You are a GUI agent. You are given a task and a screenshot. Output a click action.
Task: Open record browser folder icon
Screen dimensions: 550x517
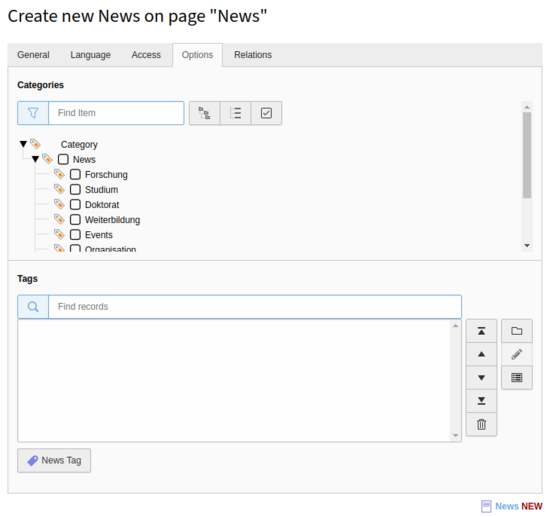tap(517, 331)
